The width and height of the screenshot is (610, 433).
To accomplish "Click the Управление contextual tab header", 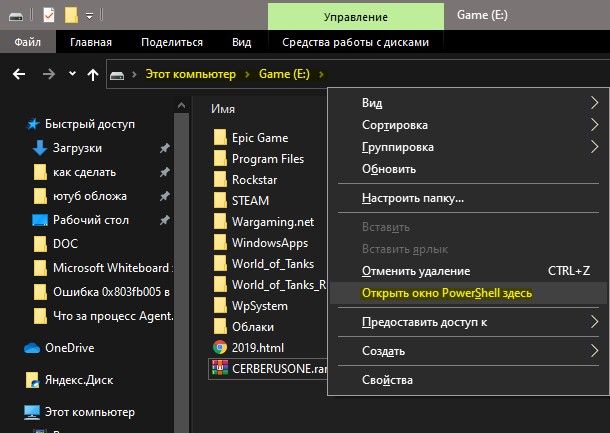I will 356,17.
